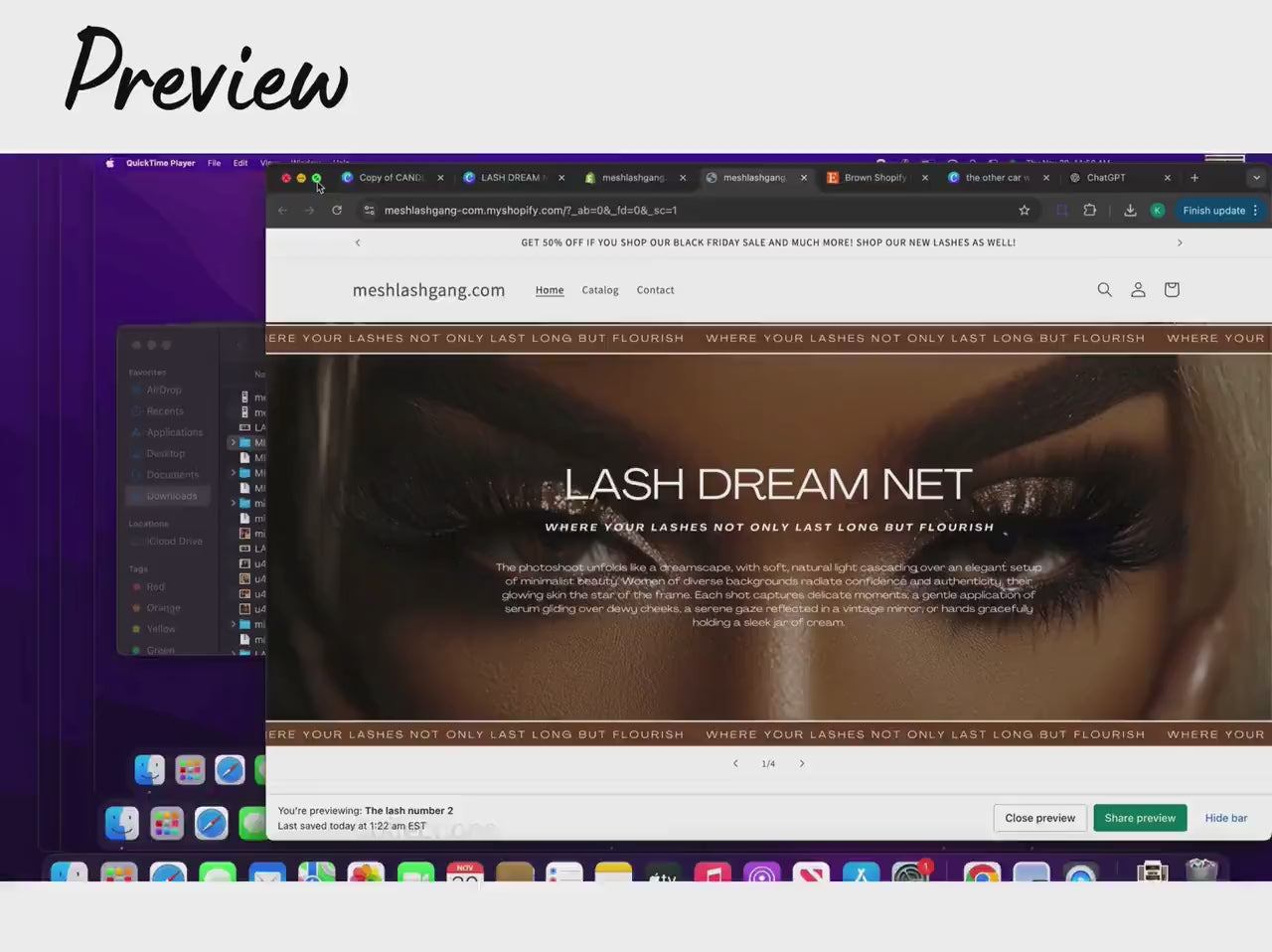The height and width of the screenshot is (952, 1272).
Task: Open the browser extensions puzzle icon
Action: [x=1090, y=210]
